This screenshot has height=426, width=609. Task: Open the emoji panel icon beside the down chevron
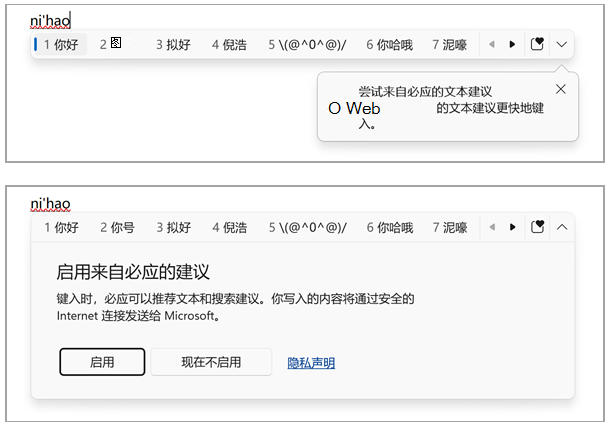pos(537,44)
